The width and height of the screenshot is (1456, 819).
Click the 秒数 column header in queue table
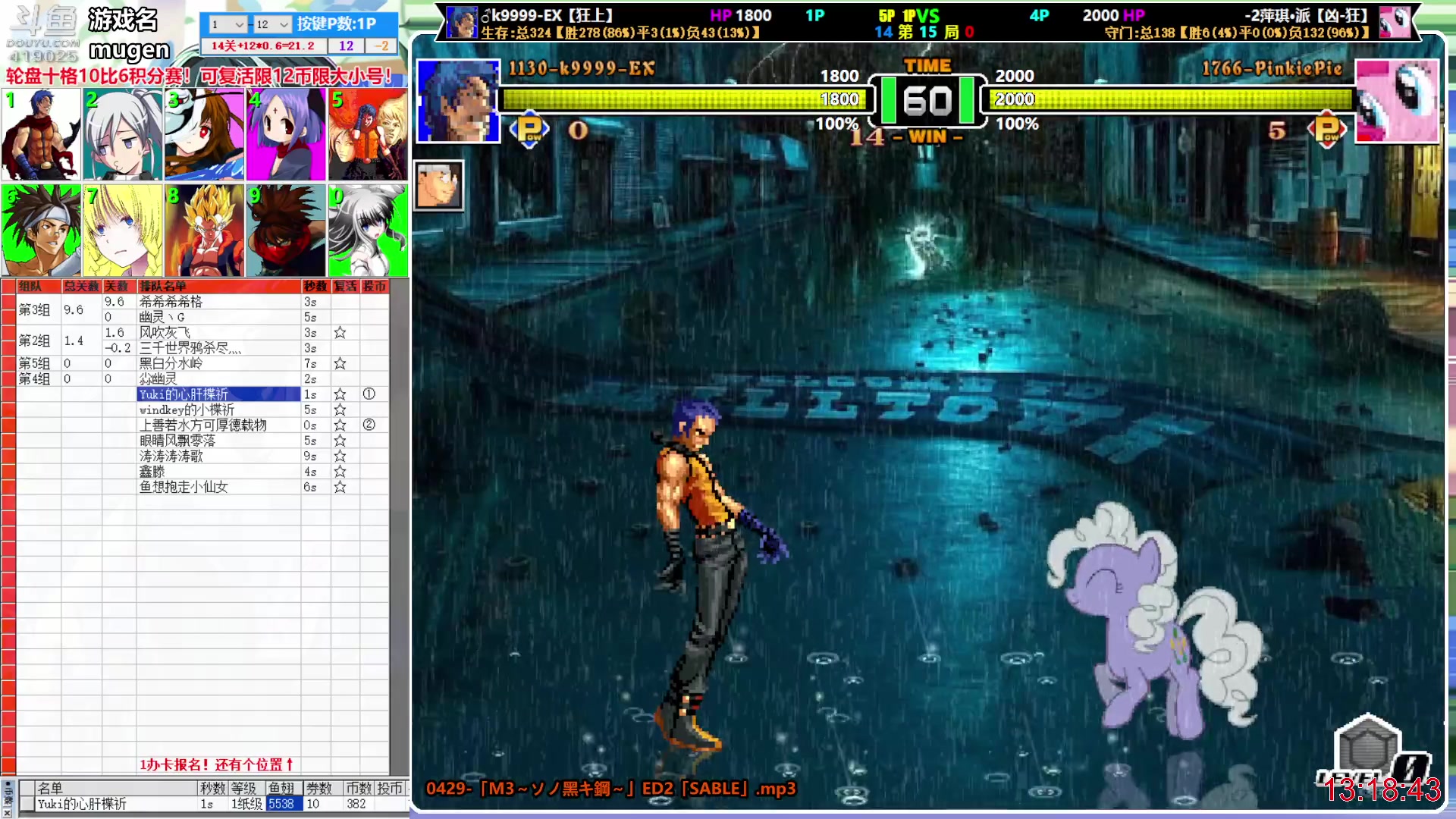(315, 286)
